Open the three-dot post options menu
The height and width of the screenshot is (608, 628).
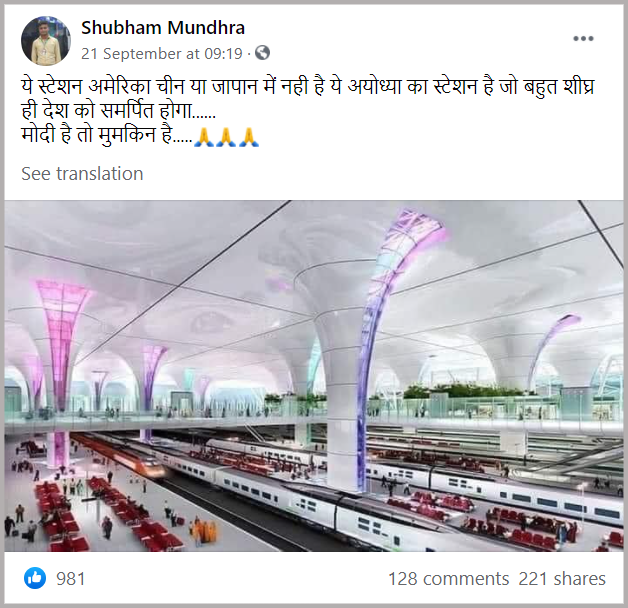click(x=583, y=38)
